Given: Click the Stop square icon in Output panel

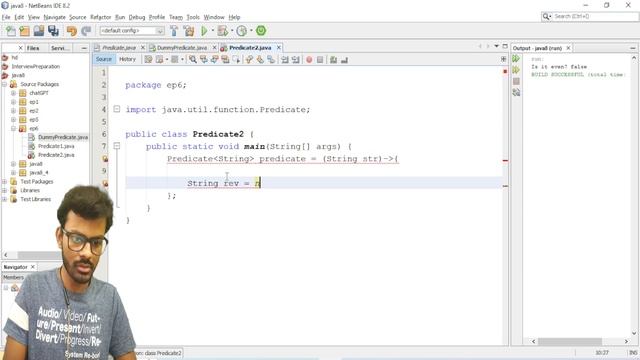Looking at the screenshot, I should pos(516,81).
